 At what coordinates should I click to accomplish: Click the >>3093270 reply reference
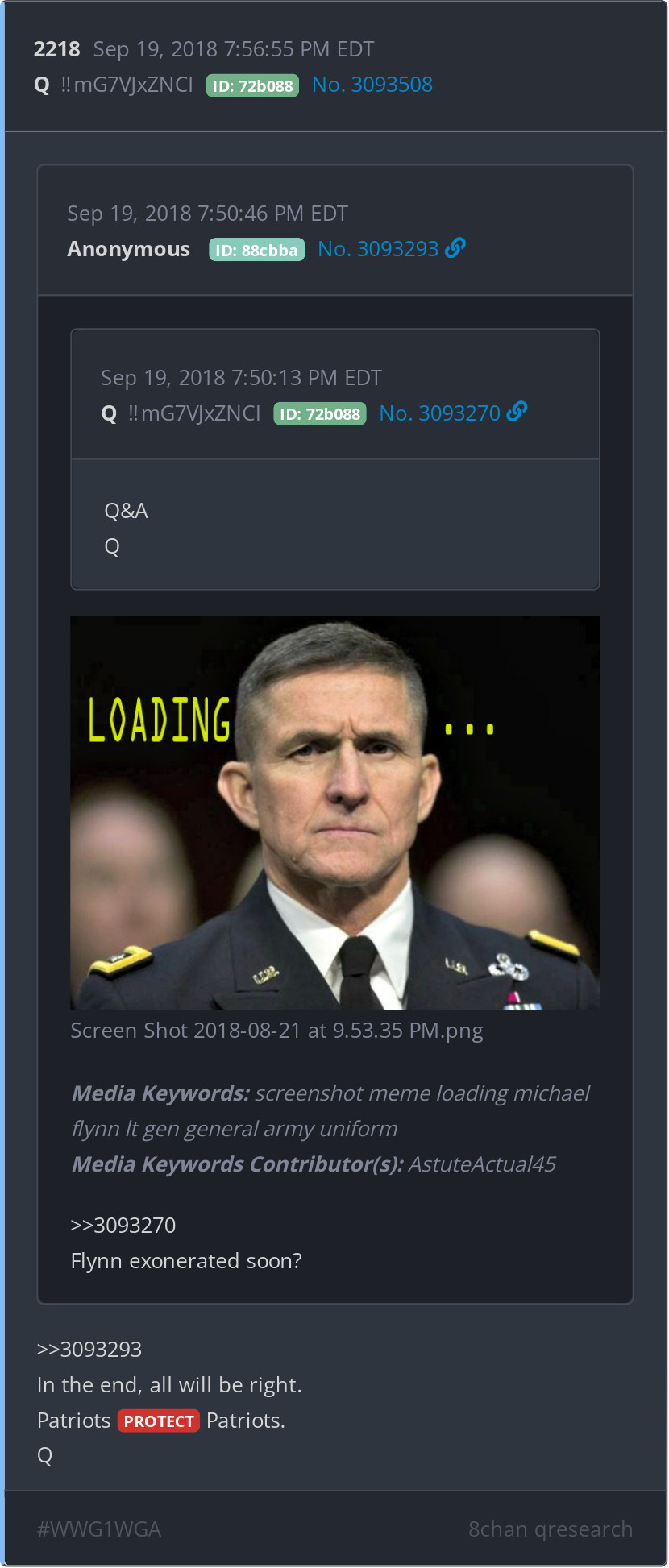click(x=123, y=1226)
